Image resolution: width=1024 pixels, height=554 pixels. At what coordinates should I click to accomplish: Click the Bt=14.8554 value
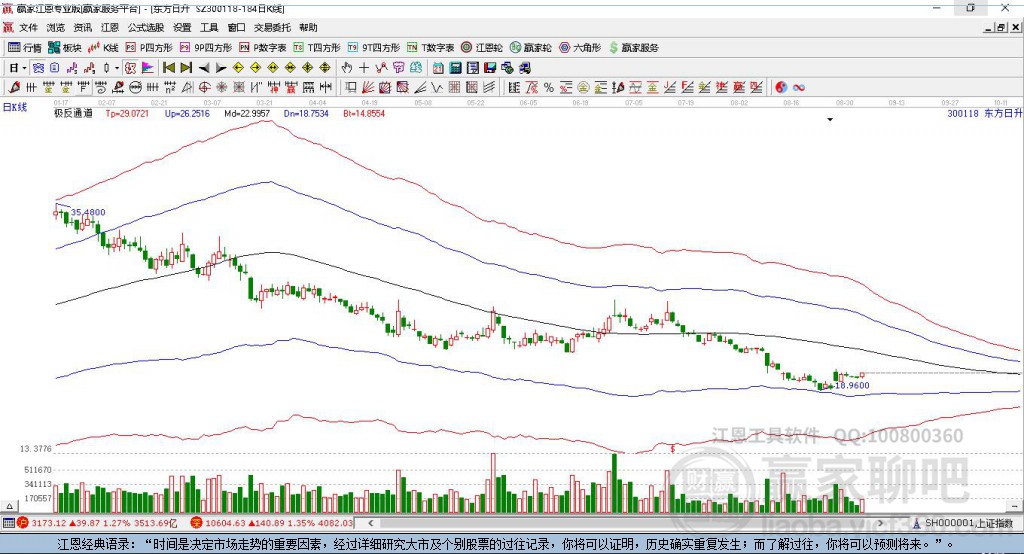click(364, 113)
